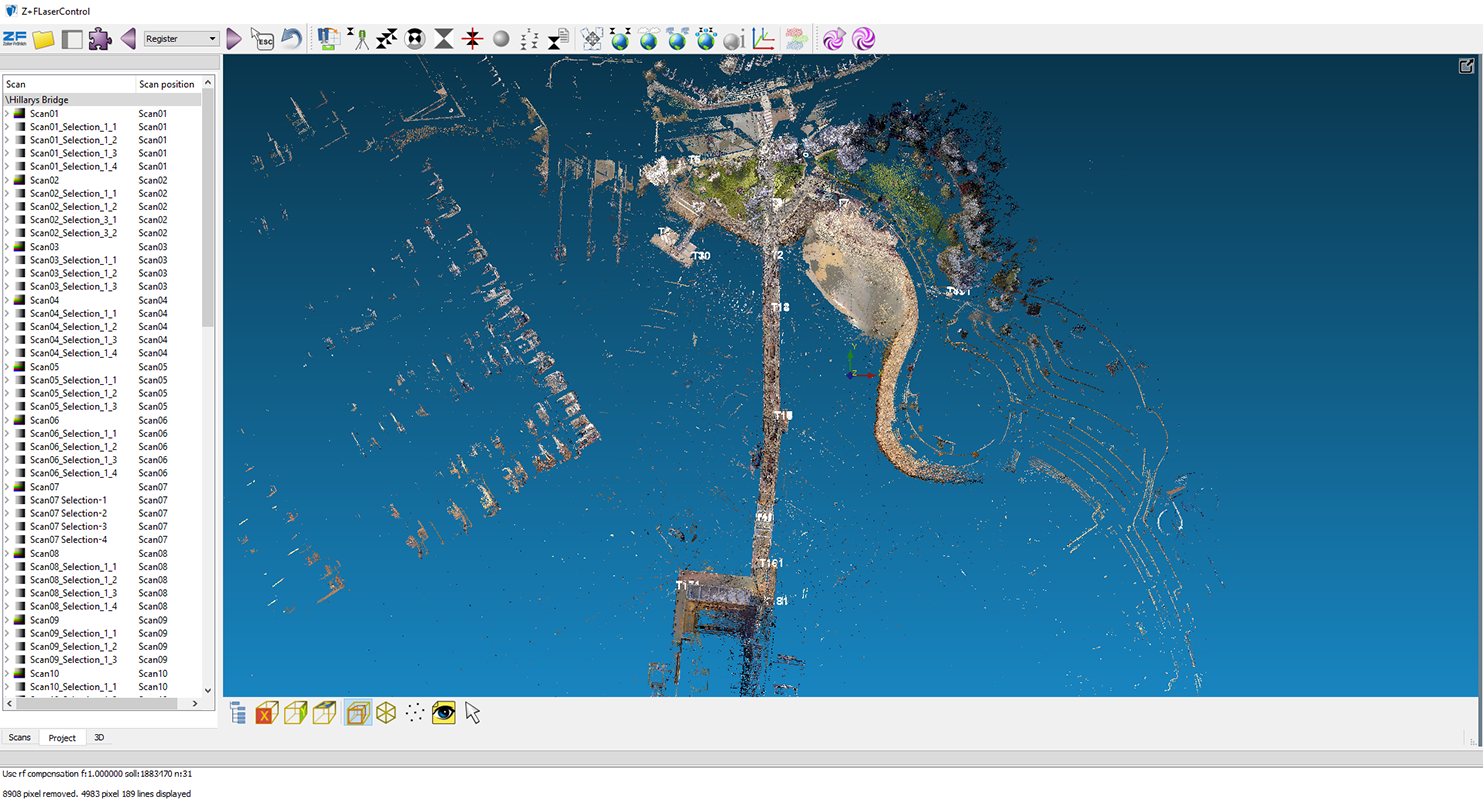1483x800 pixels.
Task: Click the tripod scanner station icon
Action: pyautogui.click(x=358, y=39)
